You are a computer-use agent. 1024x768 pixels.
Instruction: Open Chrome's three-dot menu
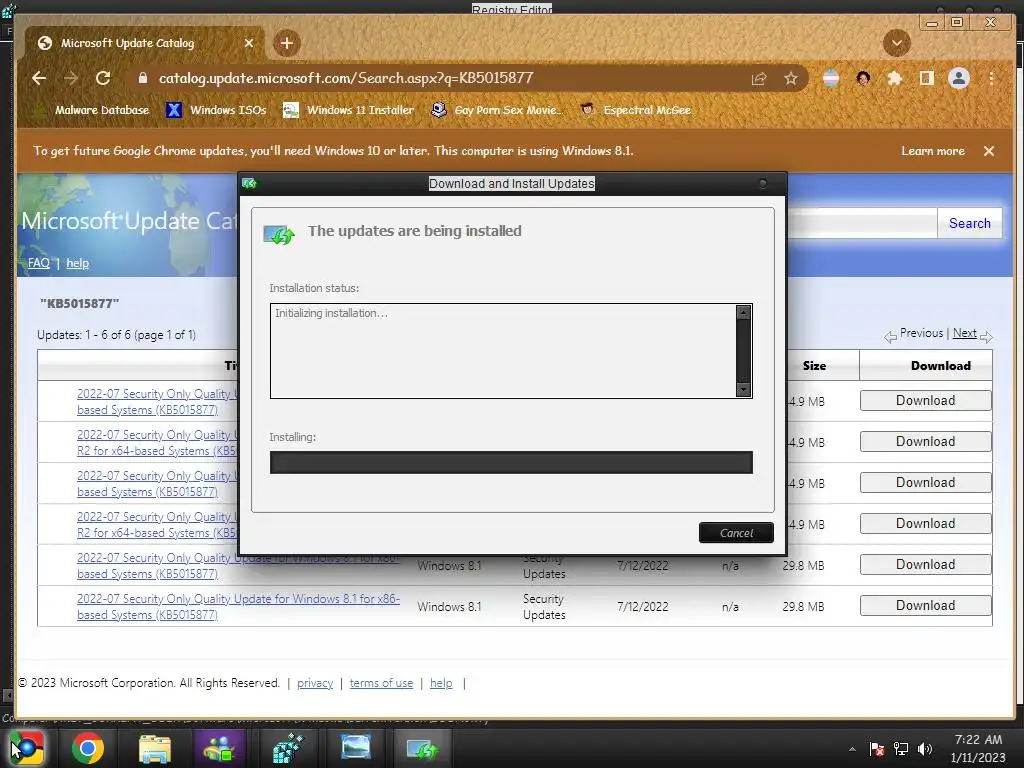[991, 79]
